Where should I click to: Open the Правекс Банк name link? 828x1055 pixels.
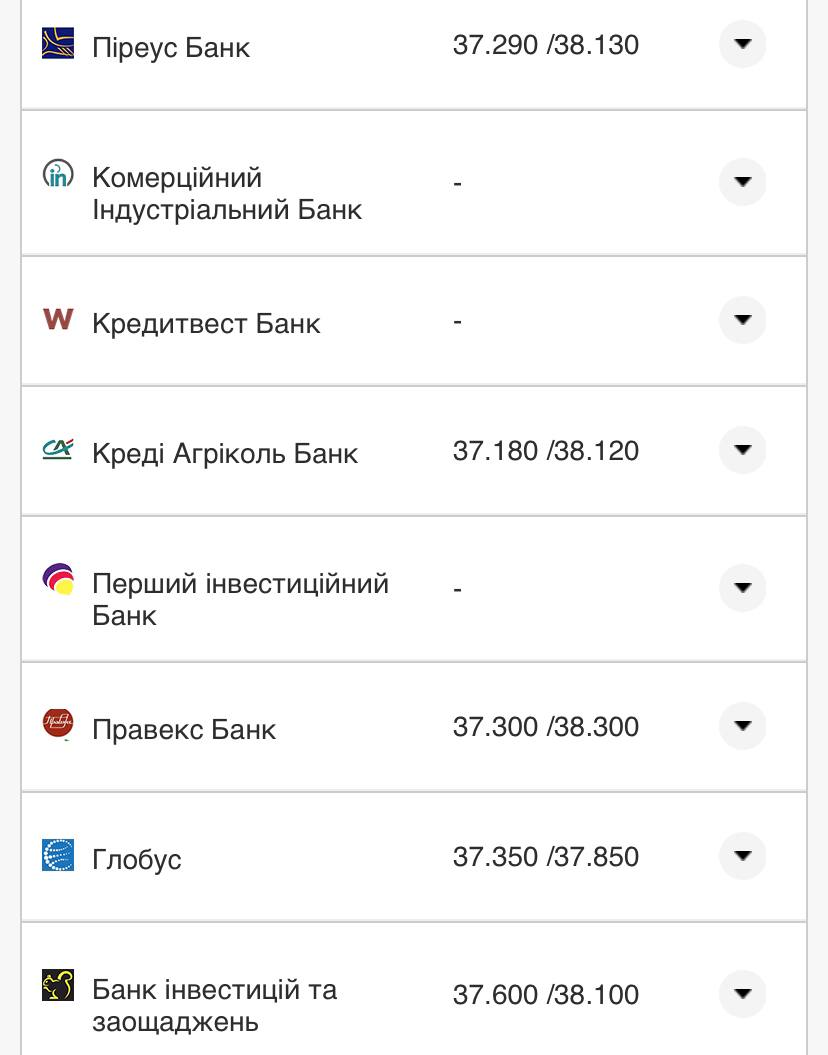184,730
